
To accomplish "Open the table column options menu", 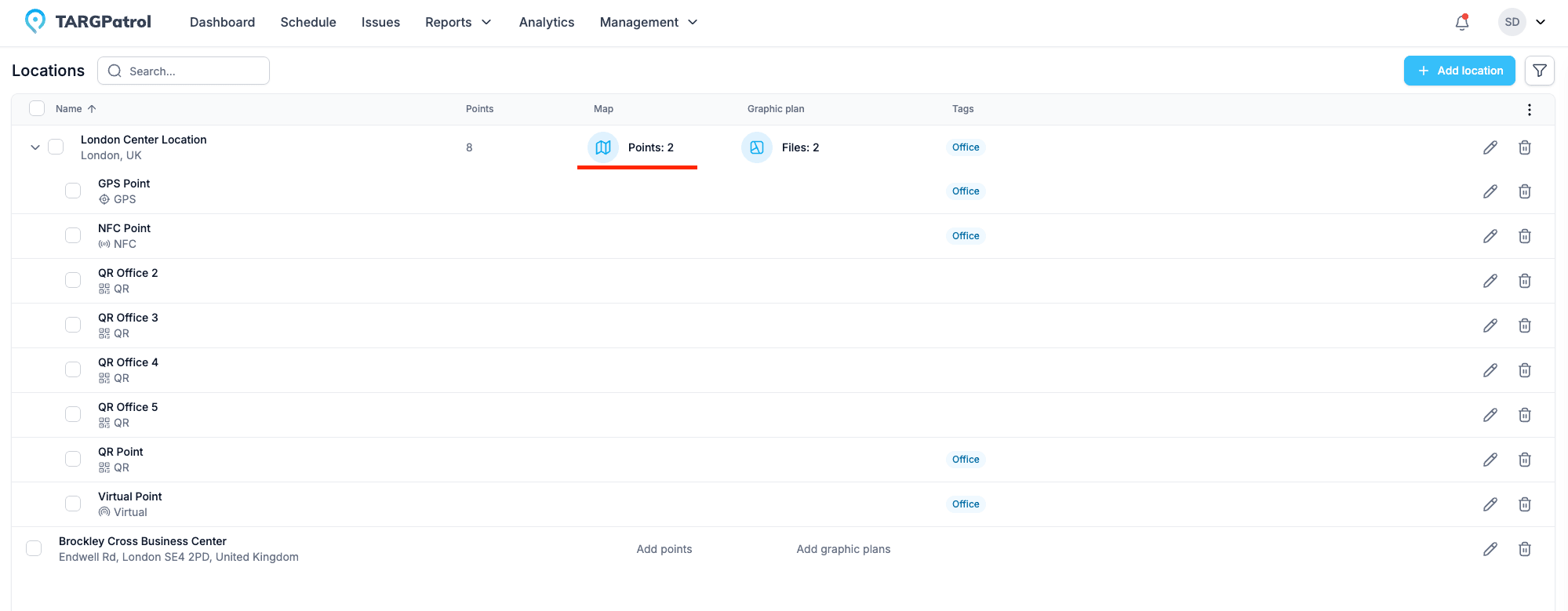I will [x=1529, y=110].
